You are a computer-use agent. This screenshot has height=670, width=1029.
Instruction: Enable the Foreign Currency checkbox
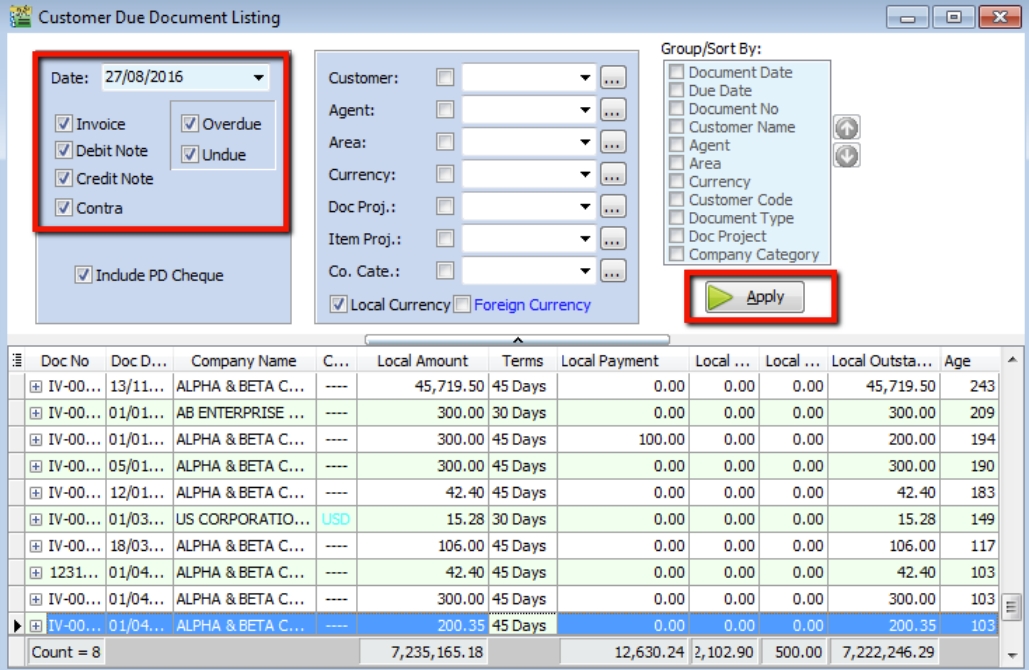[463, 305]
